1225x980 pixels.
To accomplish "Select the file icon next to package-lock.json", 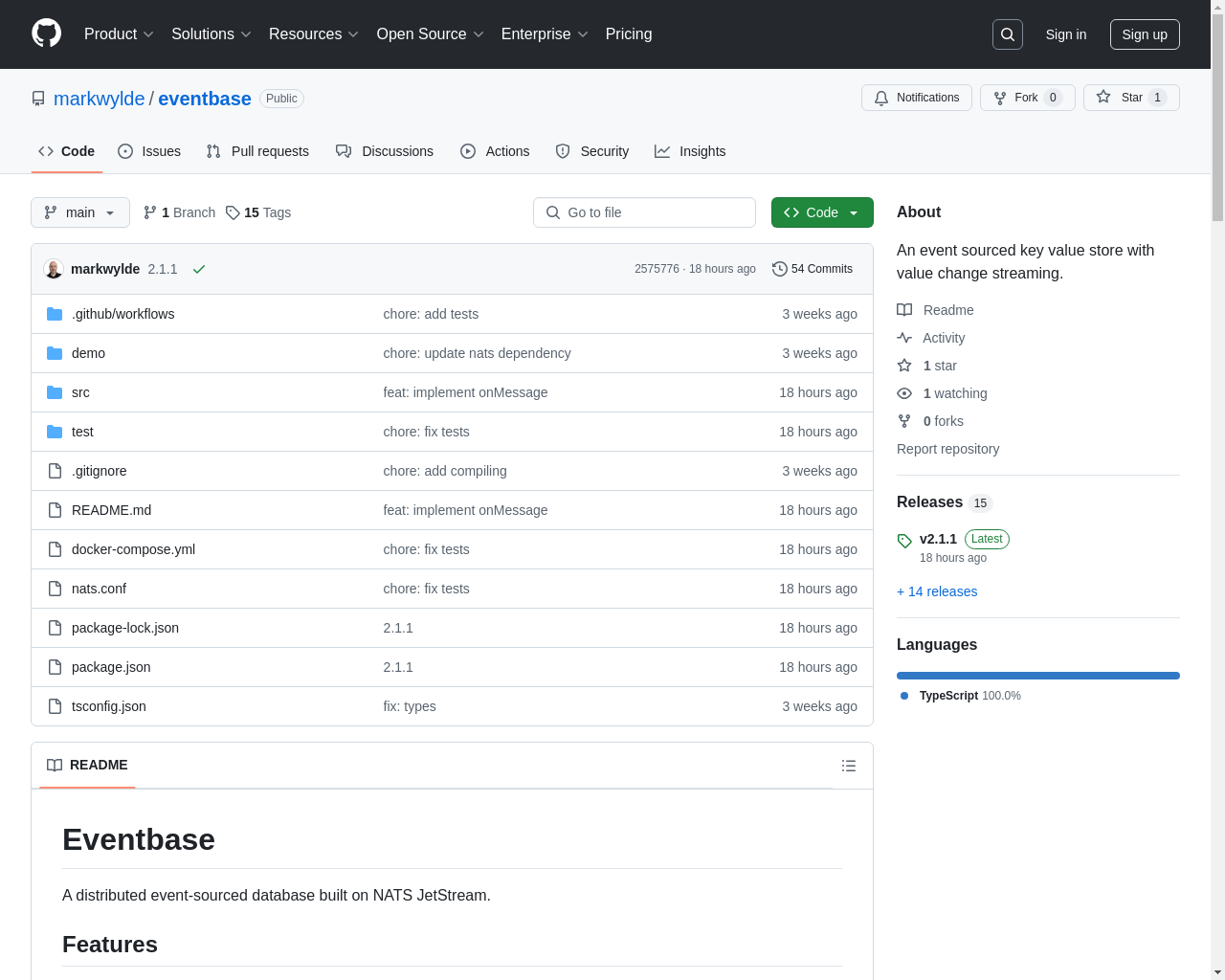I will point(55,628).
